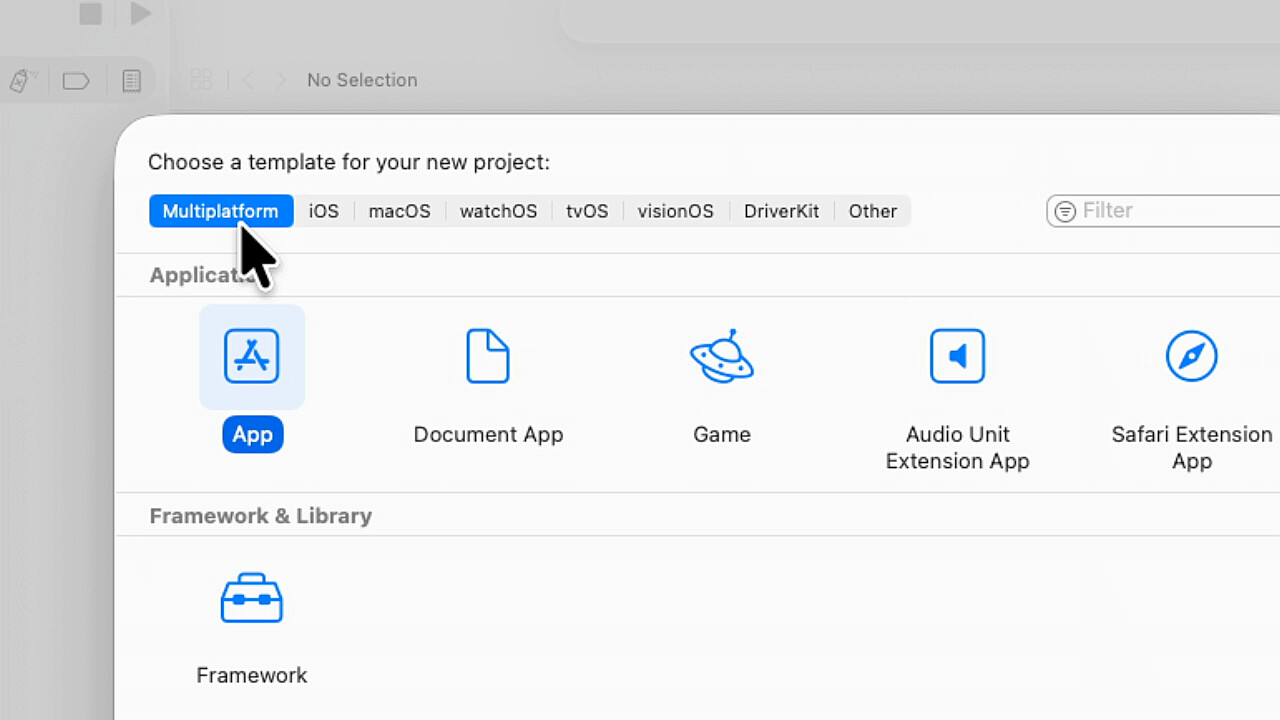Image resolution: width=1280 pixels, height=720 pixels.
Task: Open the Other templates tab
Action: [x=873, y=211]
